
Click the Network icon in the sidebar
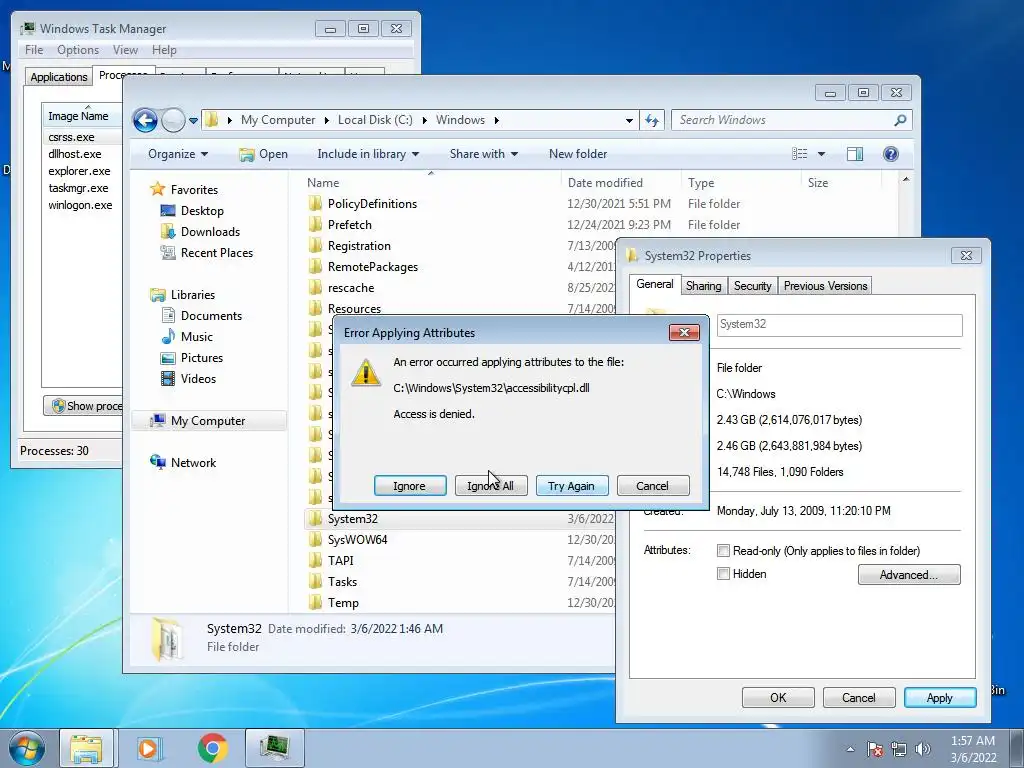(x=157, y=462)
